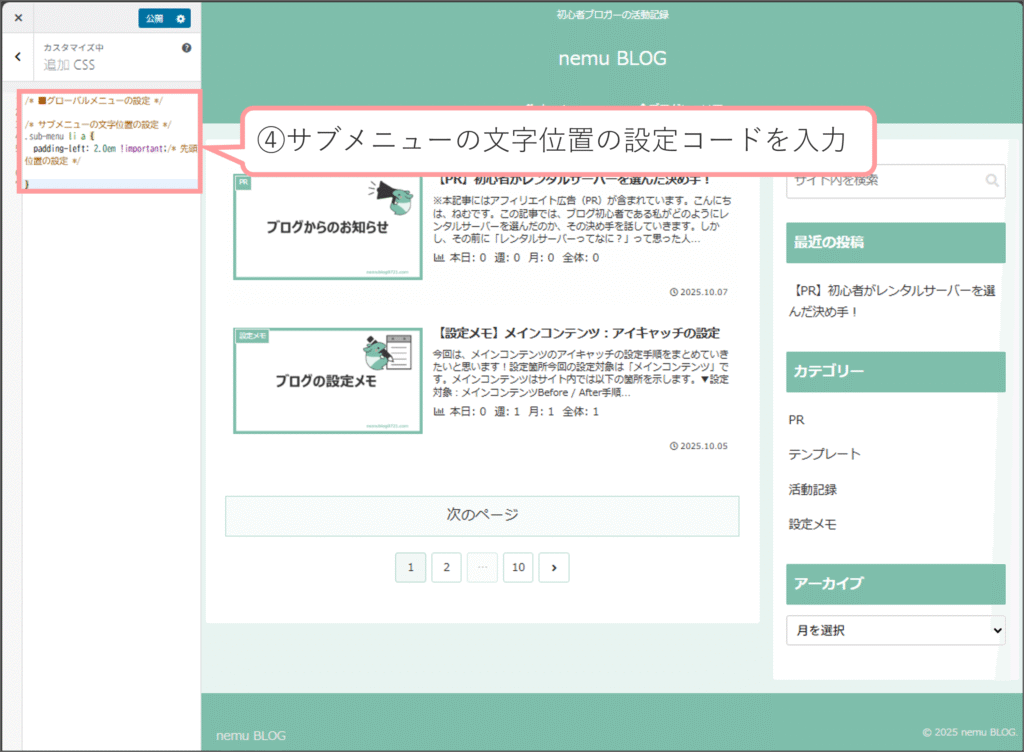This screenshot has height=752, width=1024.
Task: Select the 設定メモ category link
Action: click(x=812, y=524)
